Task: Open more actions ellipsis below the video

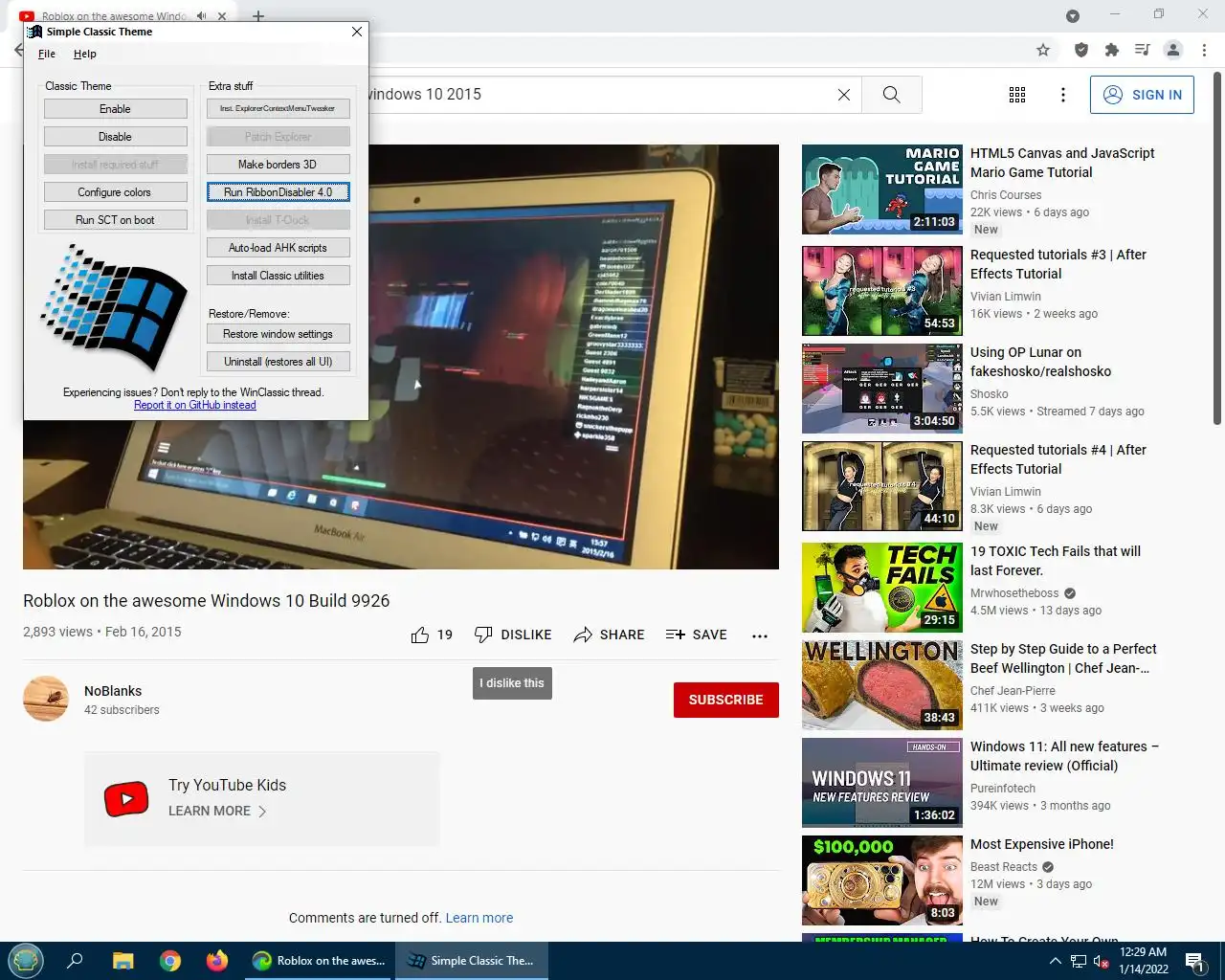Action: [760, 635]
